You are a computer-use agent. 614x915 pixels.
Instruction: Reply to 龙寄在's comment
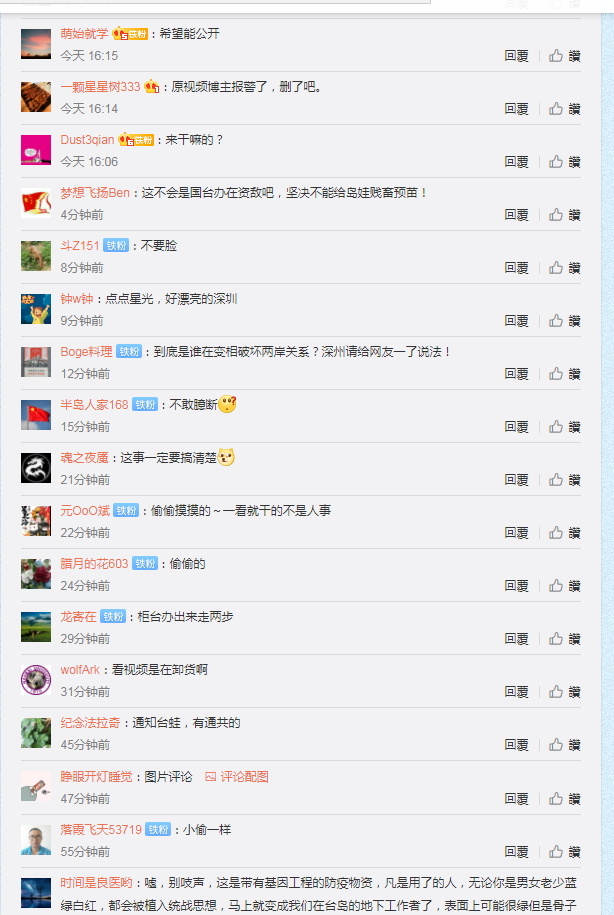517,639
